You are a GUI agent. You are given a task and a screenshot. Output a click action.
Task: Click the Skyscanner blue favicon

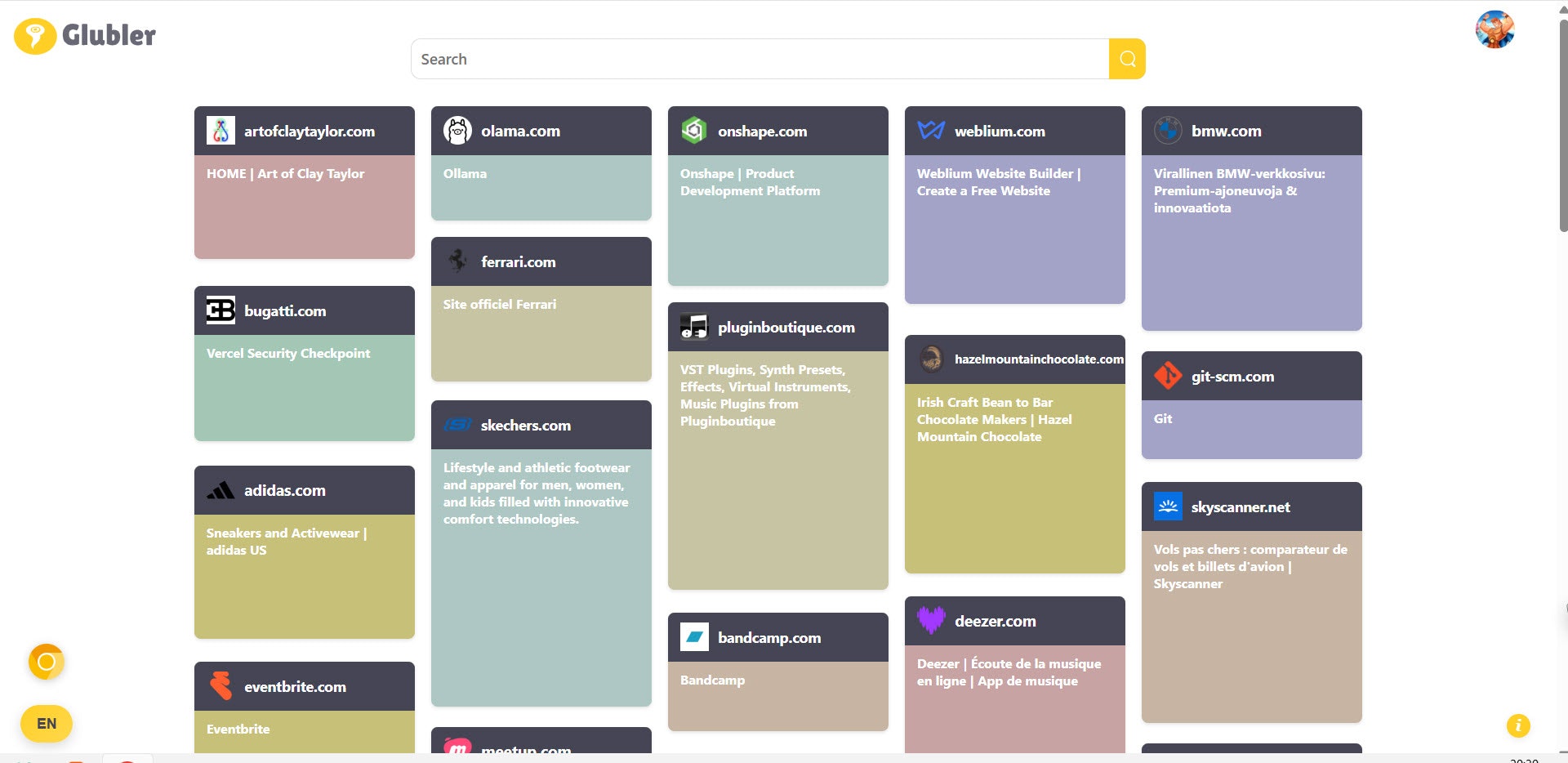1169,506
